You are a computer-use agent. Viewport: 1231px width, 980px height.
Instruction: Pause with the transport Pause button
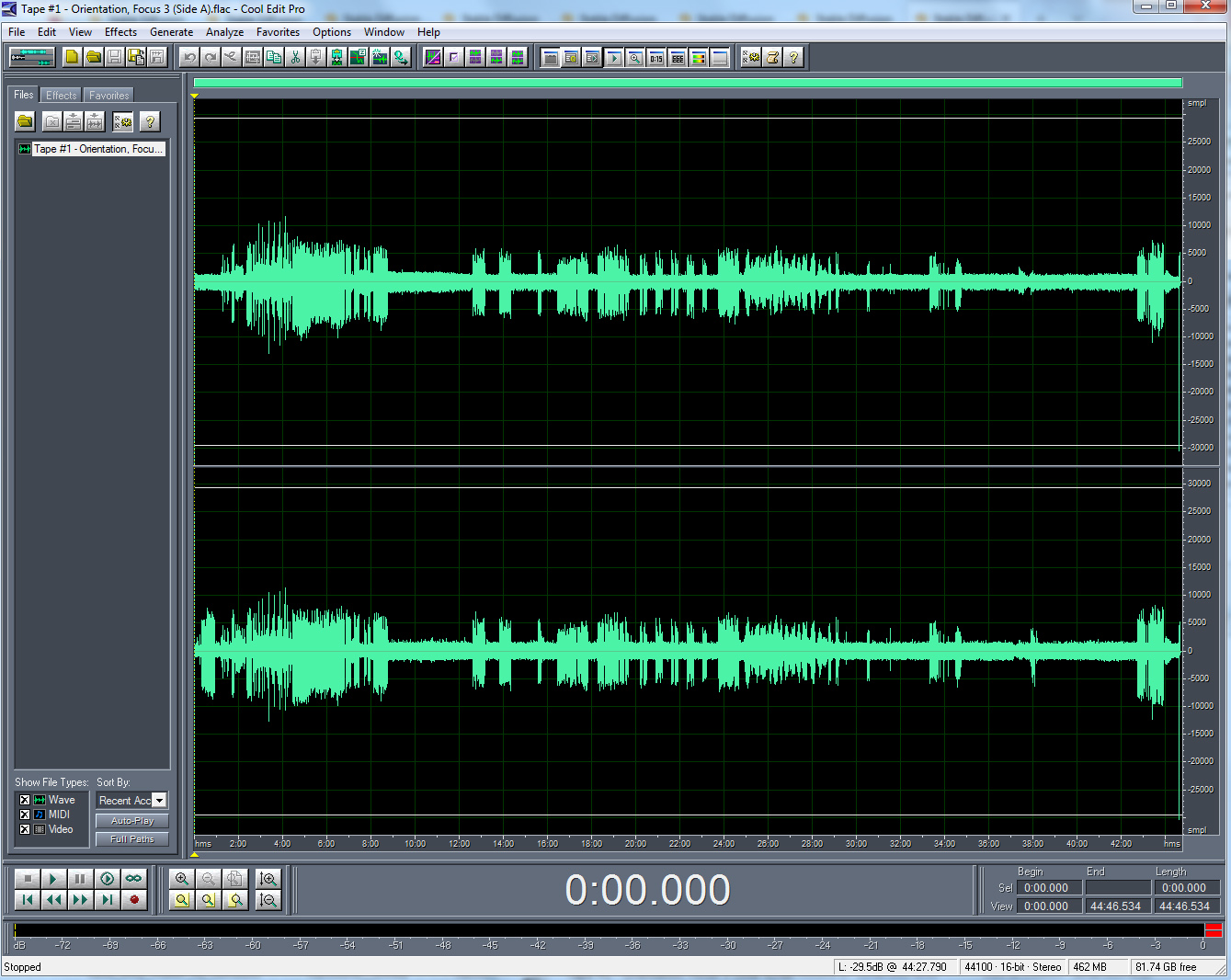pos(80,879)
